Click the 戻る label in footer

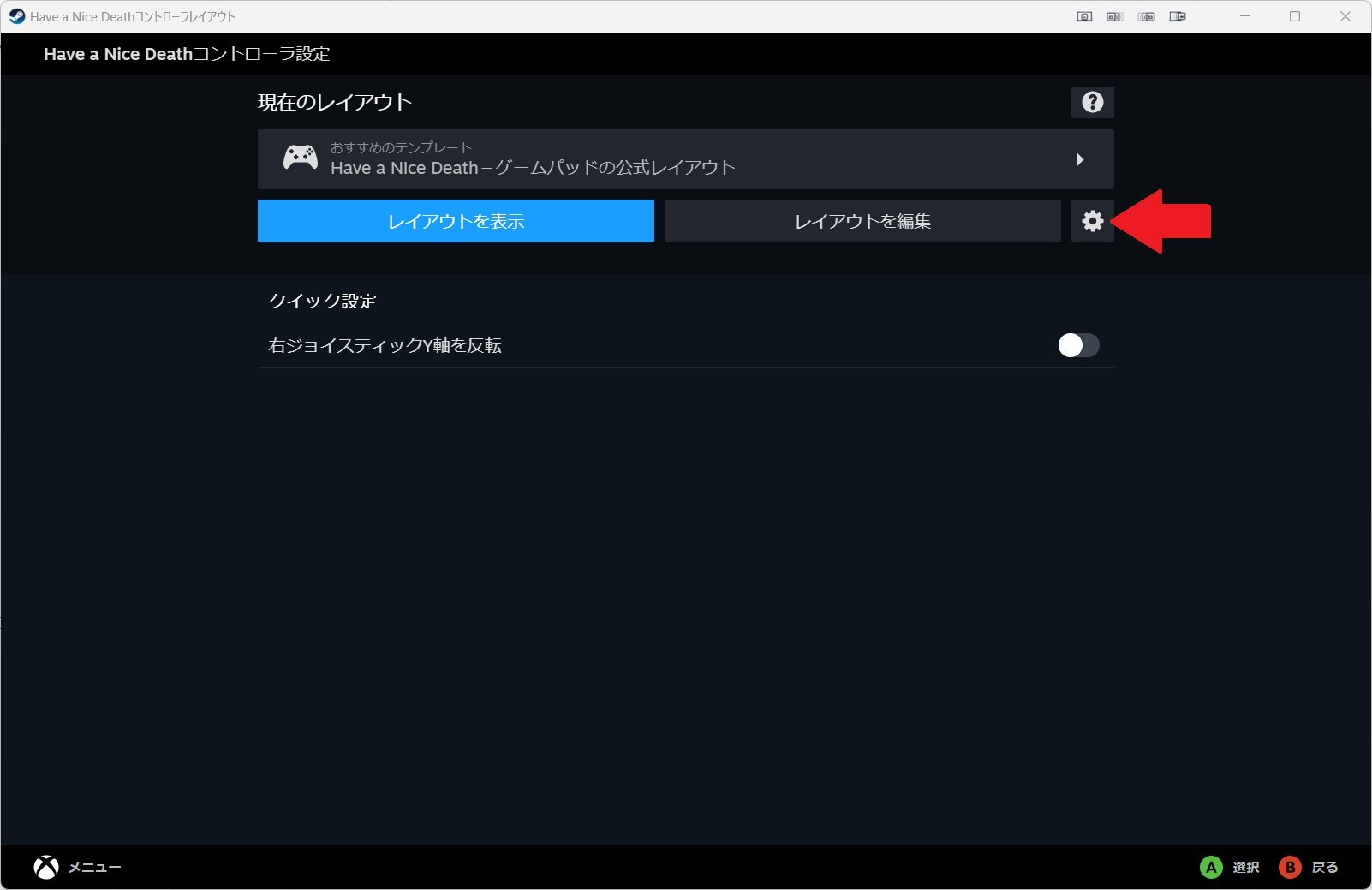[x=1325, y=867]
